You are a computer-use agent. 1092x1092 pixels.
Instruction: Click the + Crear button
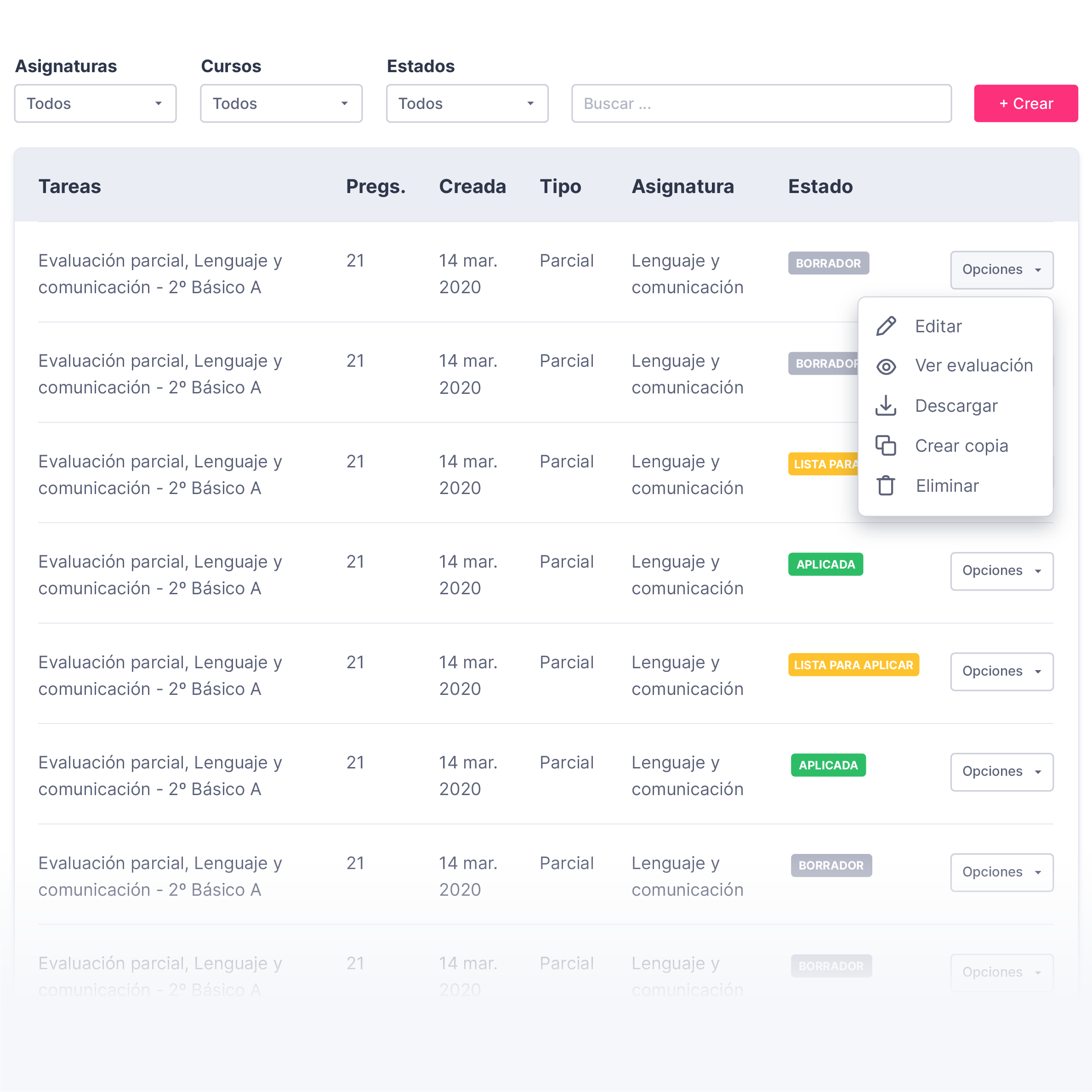click(1025, 103)
